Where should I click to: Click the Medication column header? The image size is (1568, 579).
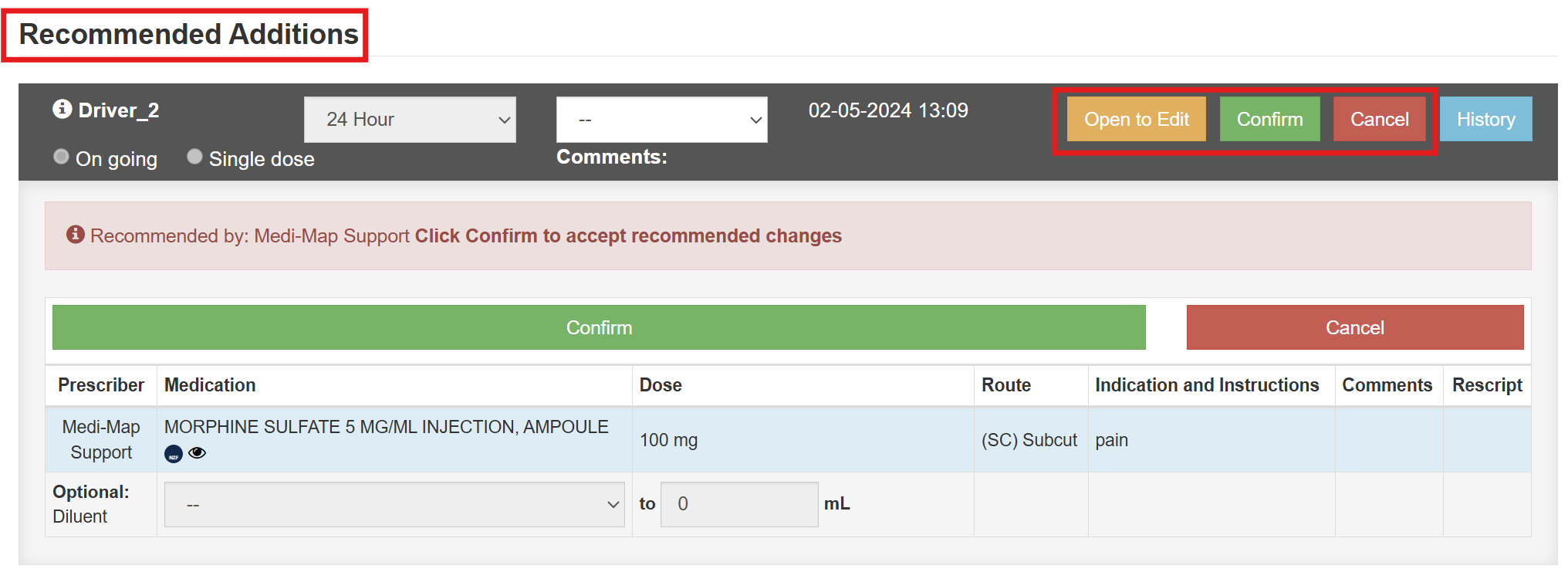(210, 385)
